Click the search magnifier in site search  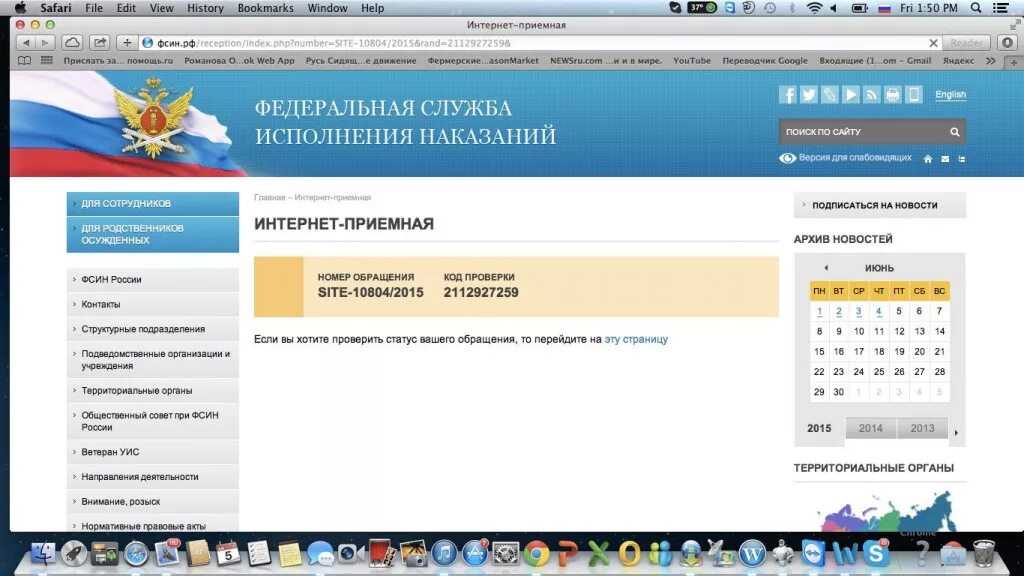954,132
